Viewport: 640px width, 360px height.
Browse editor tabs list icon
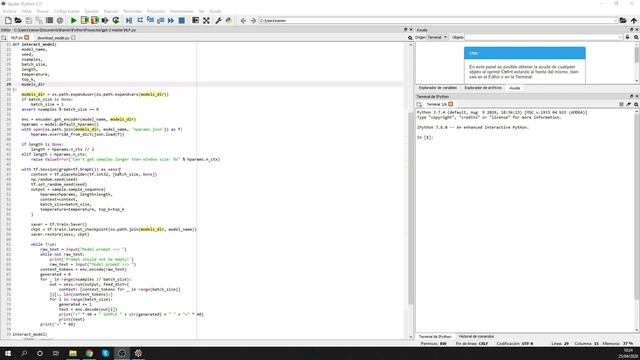point(4,38)
